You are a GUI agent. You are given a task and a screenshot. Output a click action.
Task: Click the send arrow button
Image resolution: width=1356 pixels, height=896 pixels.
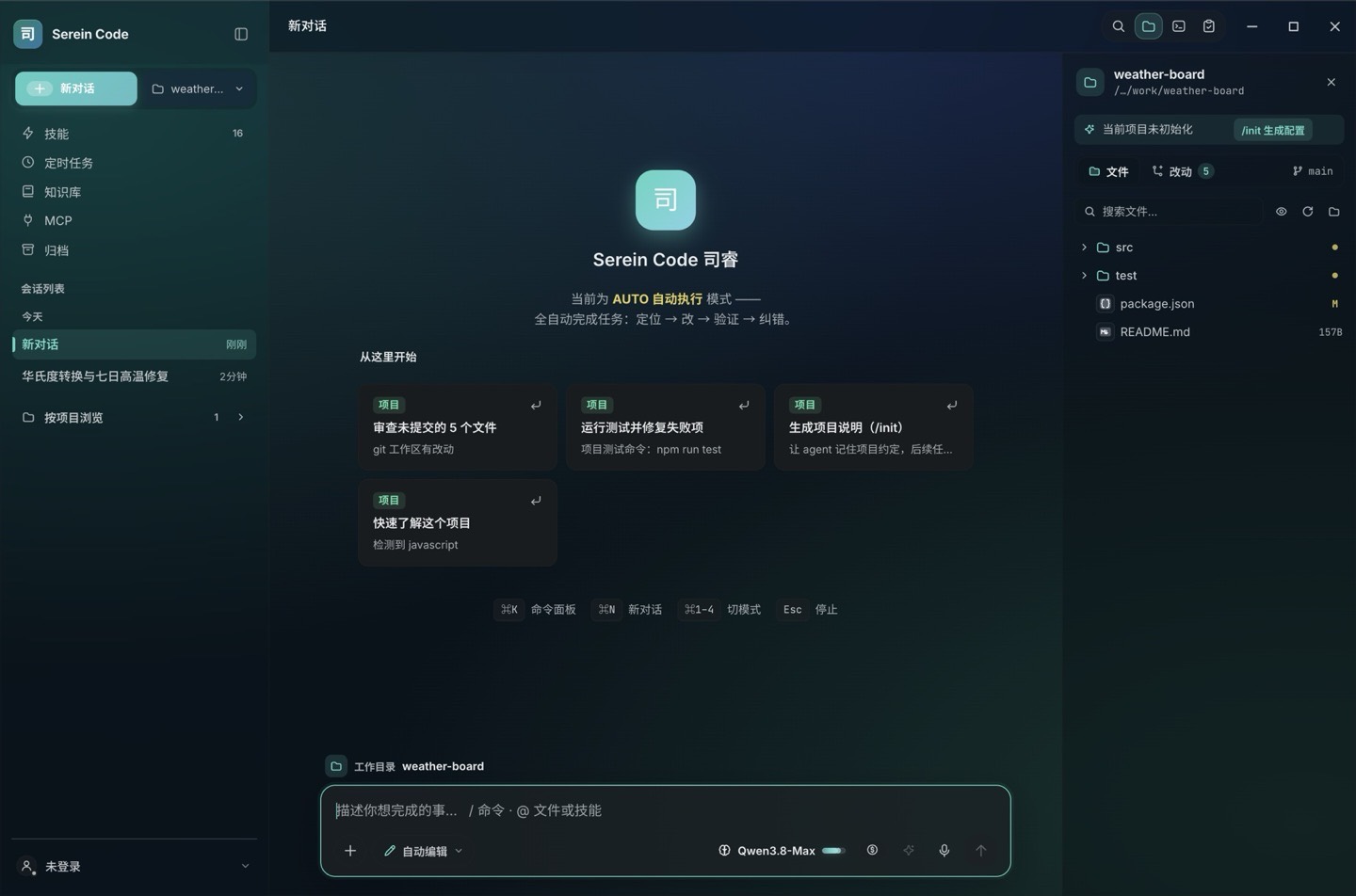[x=980, y=851]
